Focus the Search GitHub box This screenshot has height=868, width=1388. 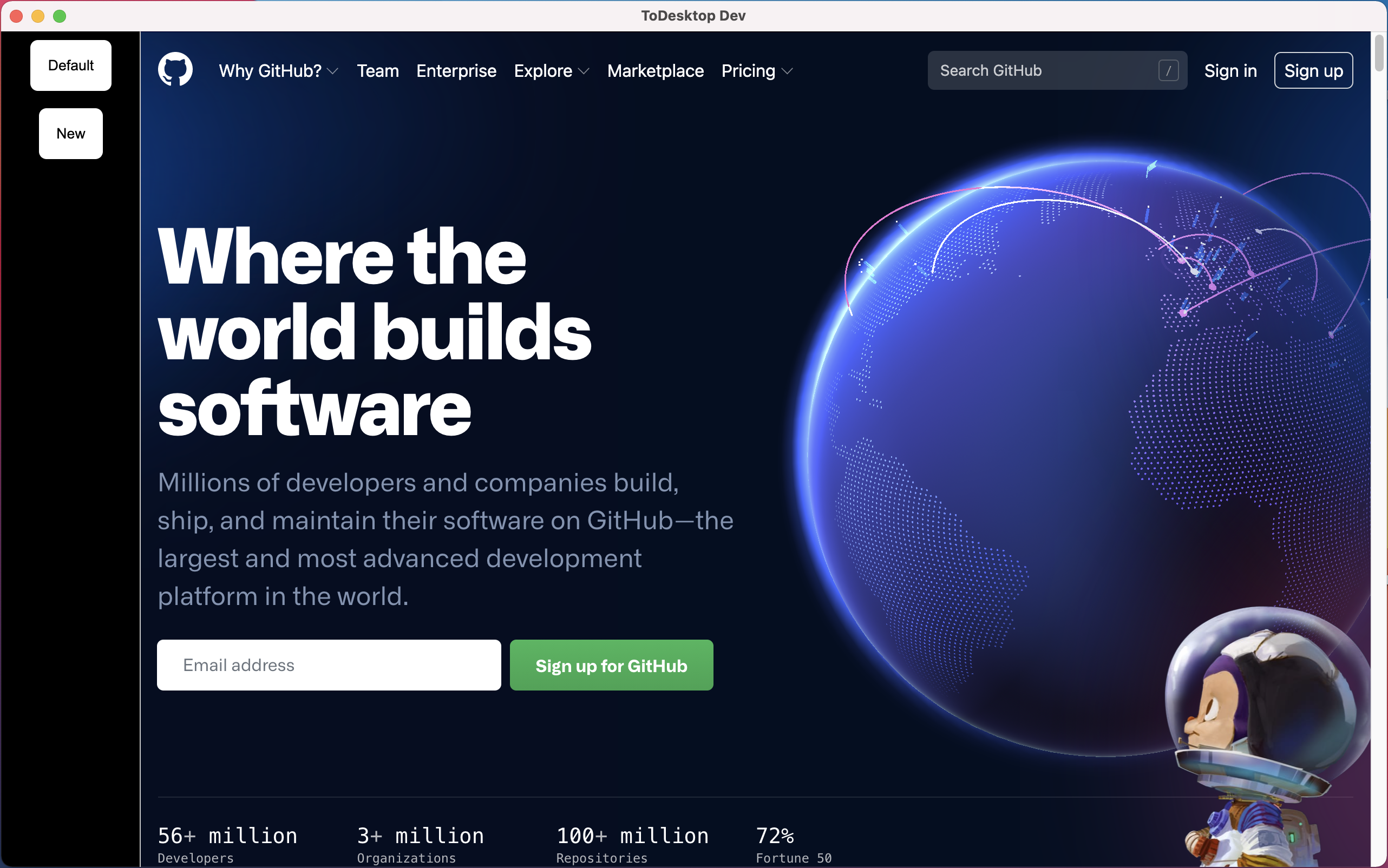point(1057,70)
